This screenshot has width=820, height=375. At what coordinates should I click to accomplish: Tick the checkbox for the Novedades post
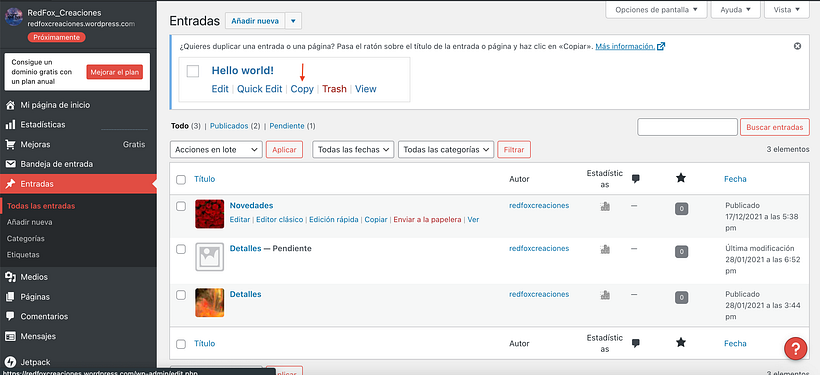[181, 206]
